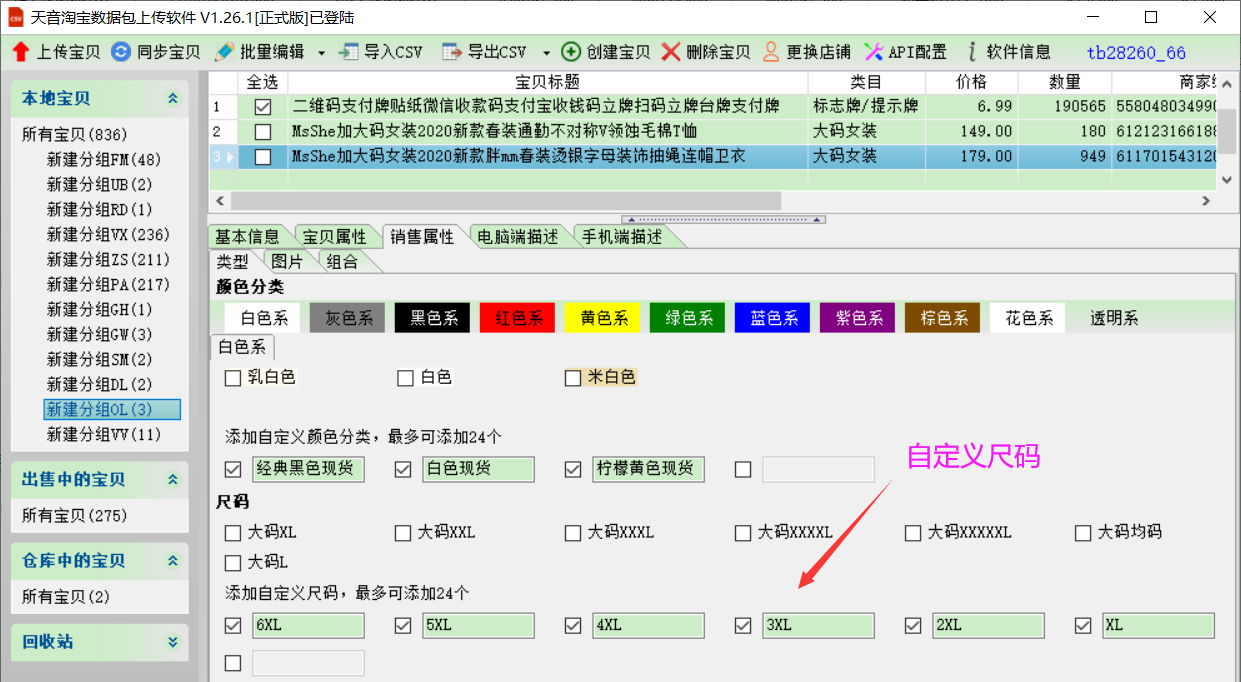
Task: Click the 上传宝贝 upload arrow icon
Action: click(x=20, y=52)
